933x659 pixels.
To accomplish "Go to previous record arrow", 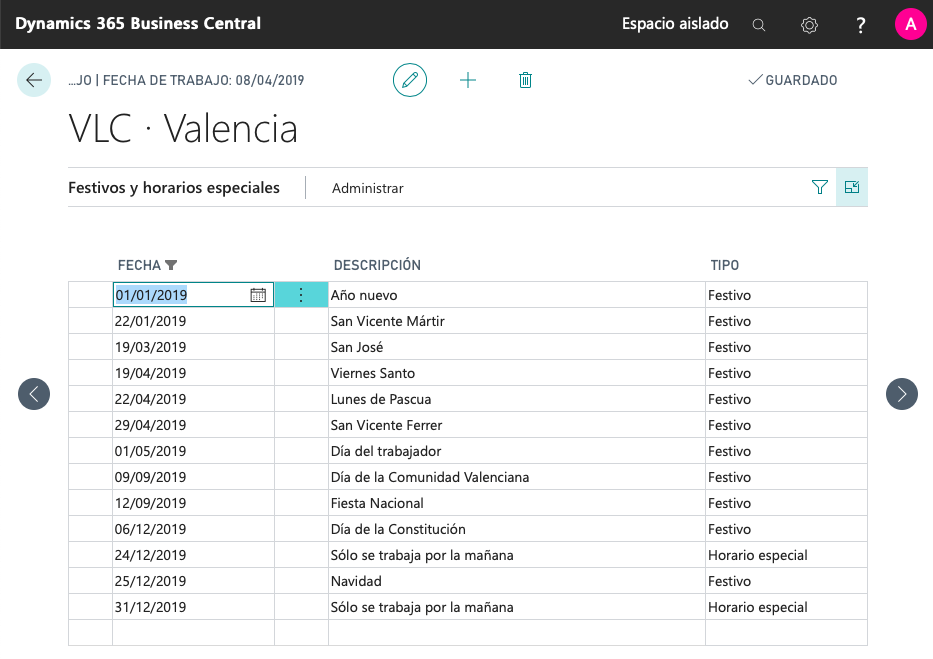I will click(x=34, y=394).
